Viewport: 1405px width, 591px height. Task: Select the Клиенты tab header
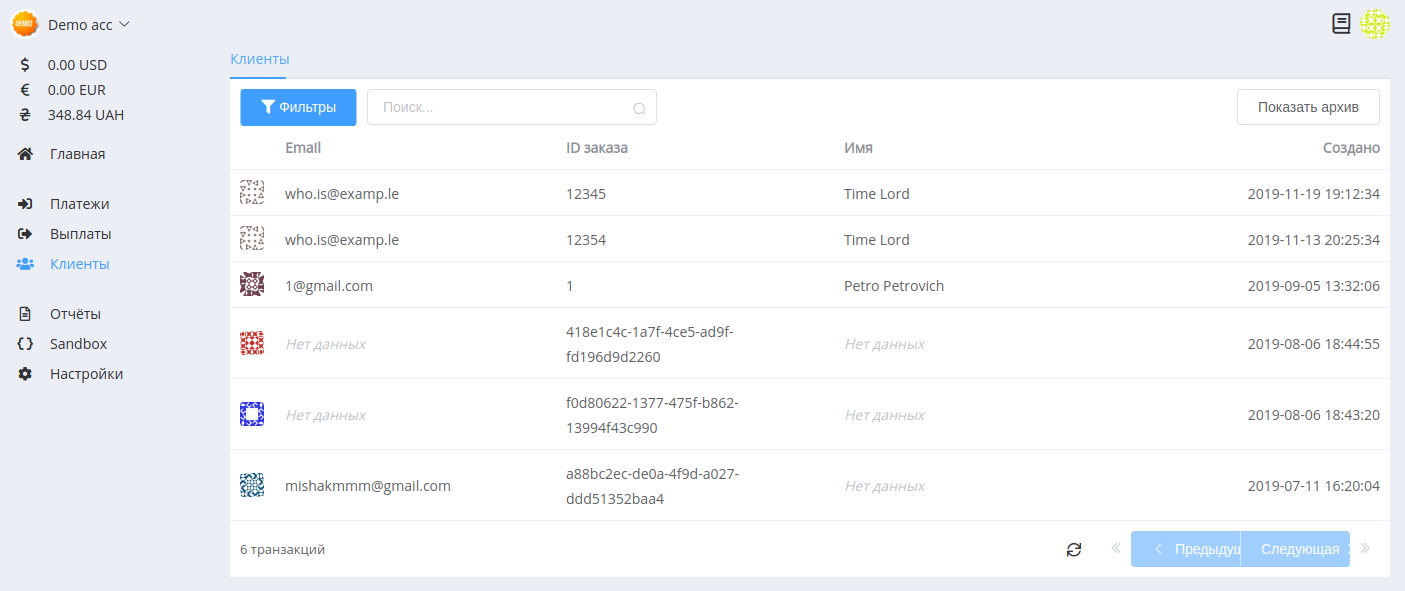click(x=259, y=59)
